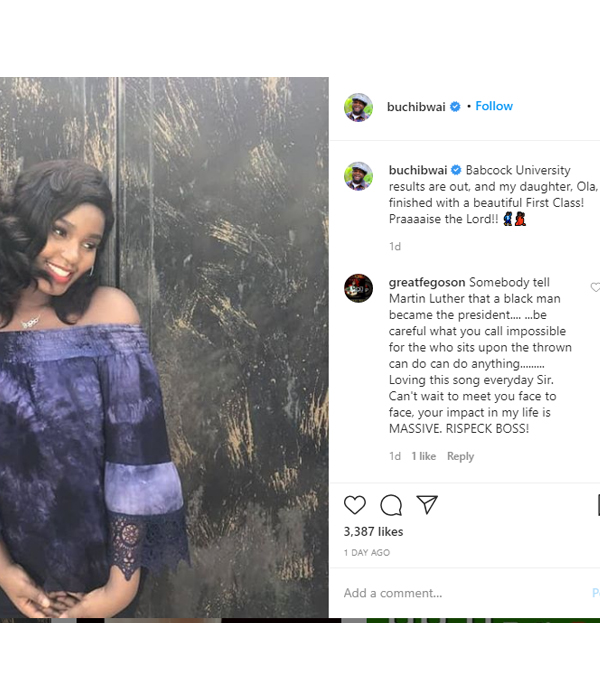The width and height of the screenshot is (600, 700).
Task: Like greatfegoson's comment heart
Action: coord(596,288)
